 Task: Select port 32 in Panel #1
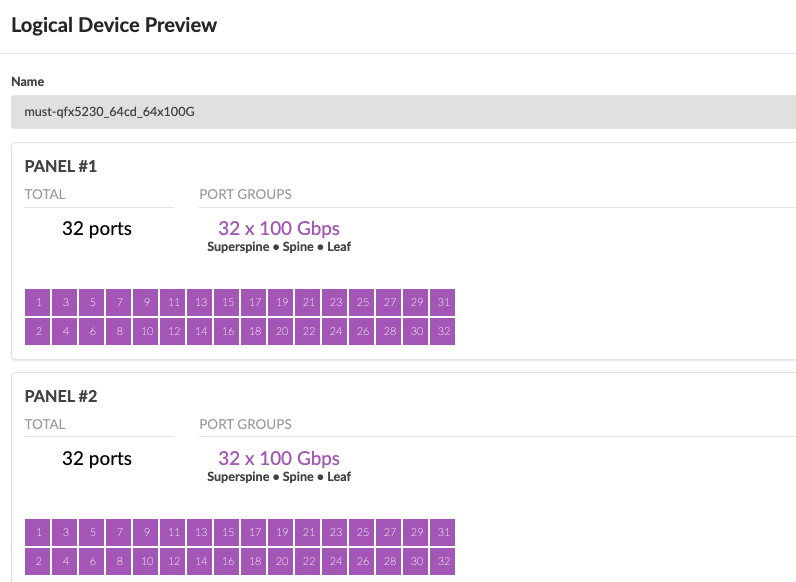tap(443, 331)
